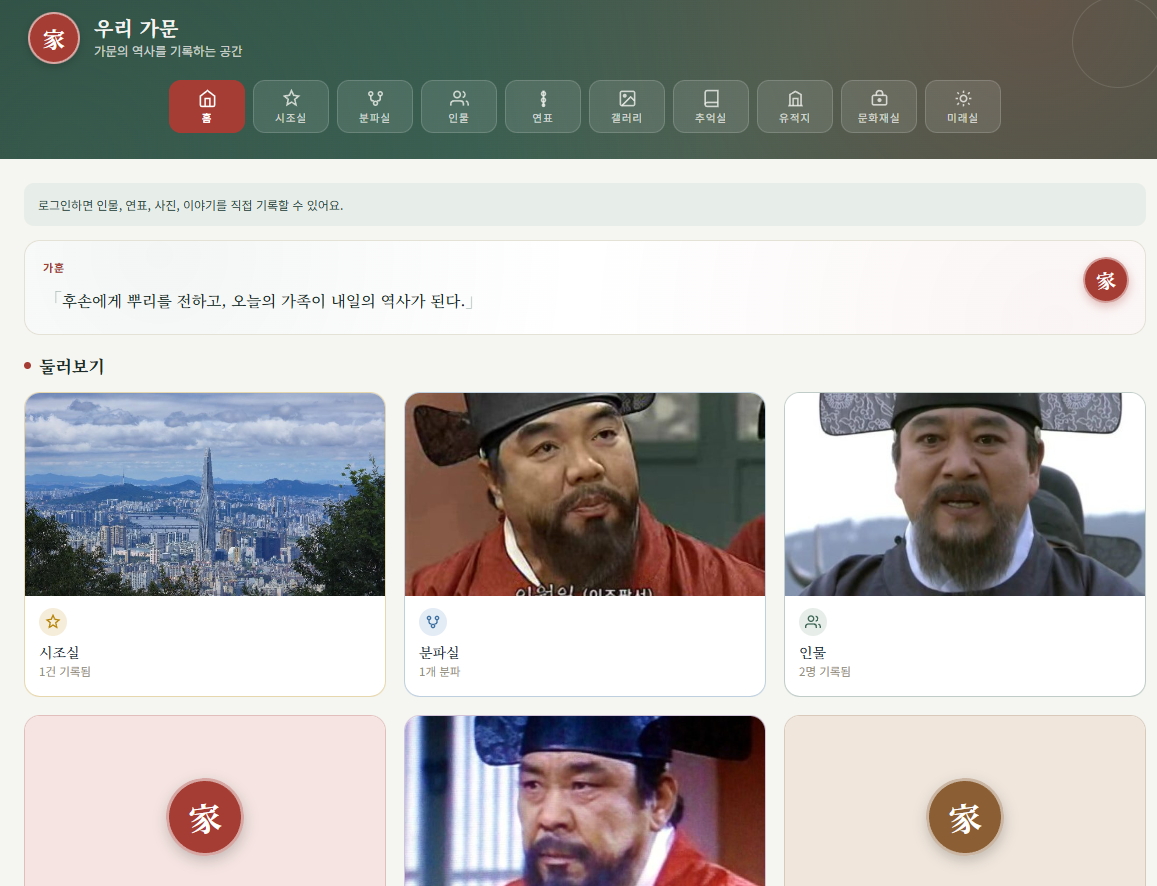
Task: Open the 연표 timeline tab
Action: [543, 106]
